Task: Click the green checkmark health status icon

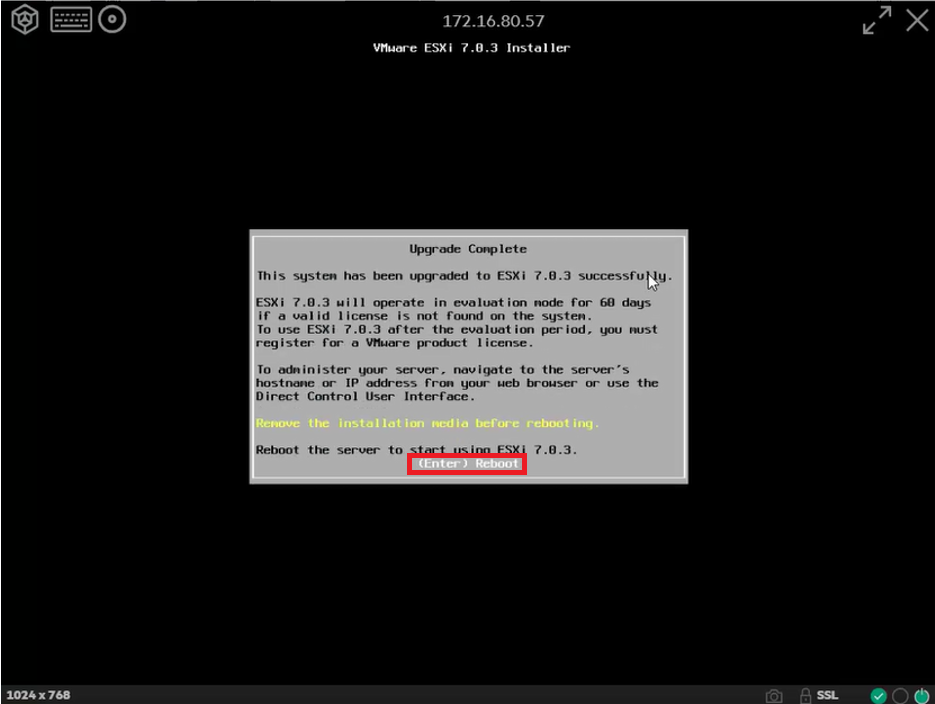Action: tap(878, 696)
